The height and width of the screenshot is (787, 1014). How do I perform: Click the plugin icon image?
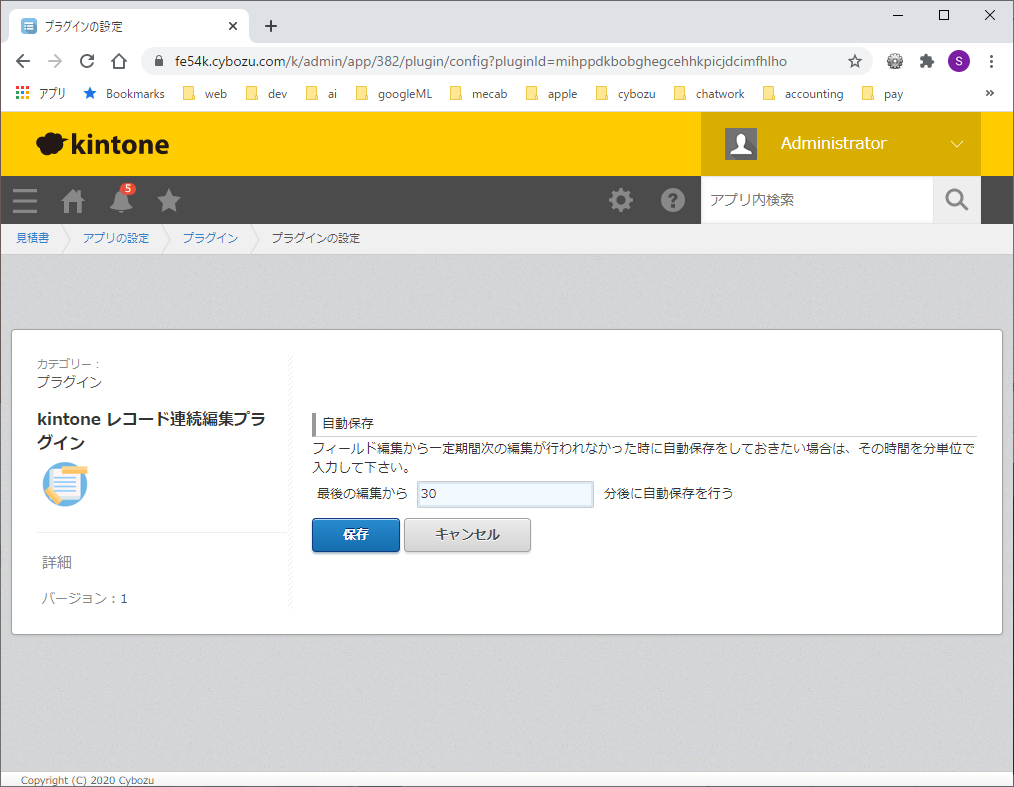coord(65,484)
